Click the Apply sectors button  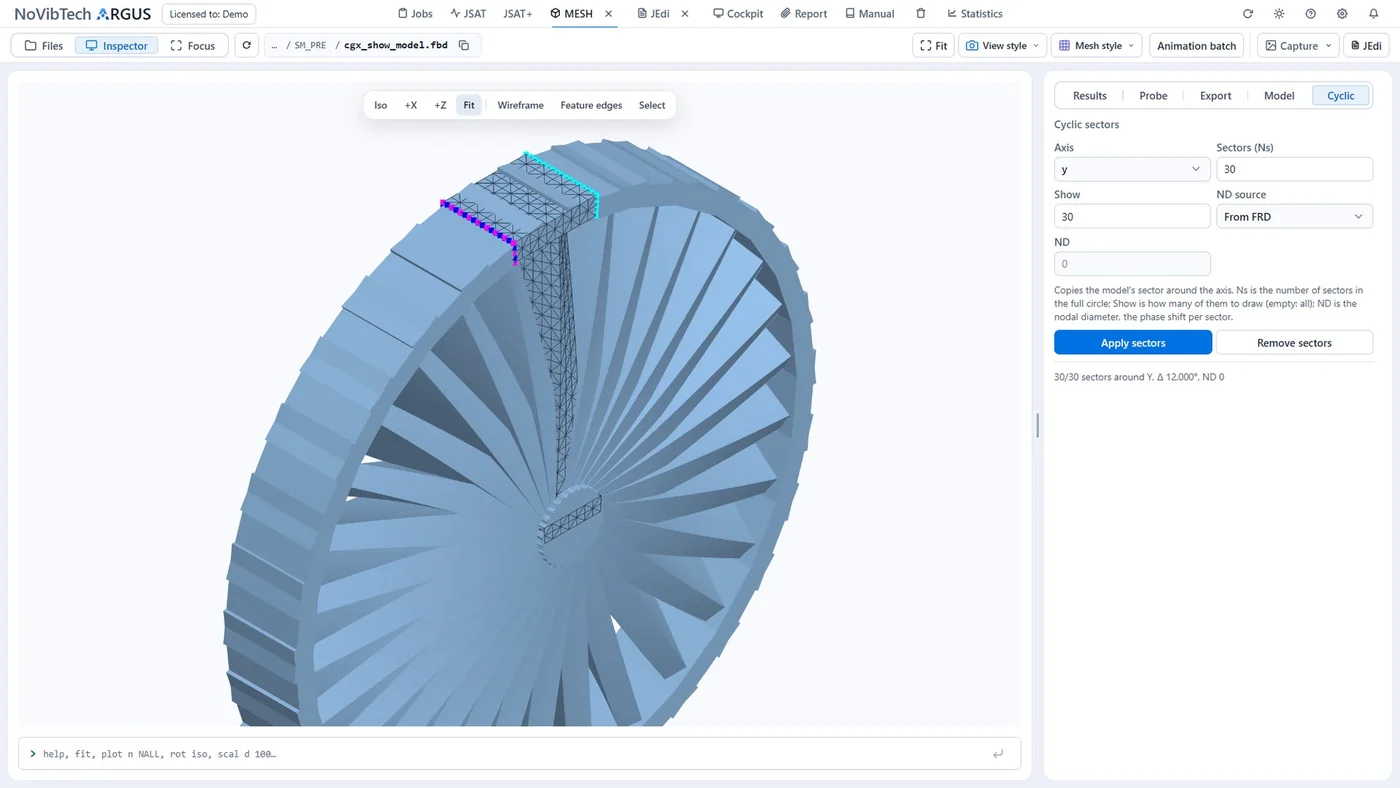[x=1133, y=343]
